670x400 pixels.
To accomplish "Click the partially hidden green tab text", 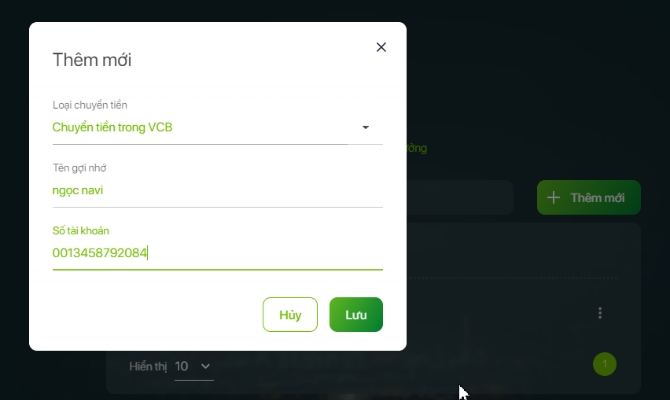I will pos(417,148).
